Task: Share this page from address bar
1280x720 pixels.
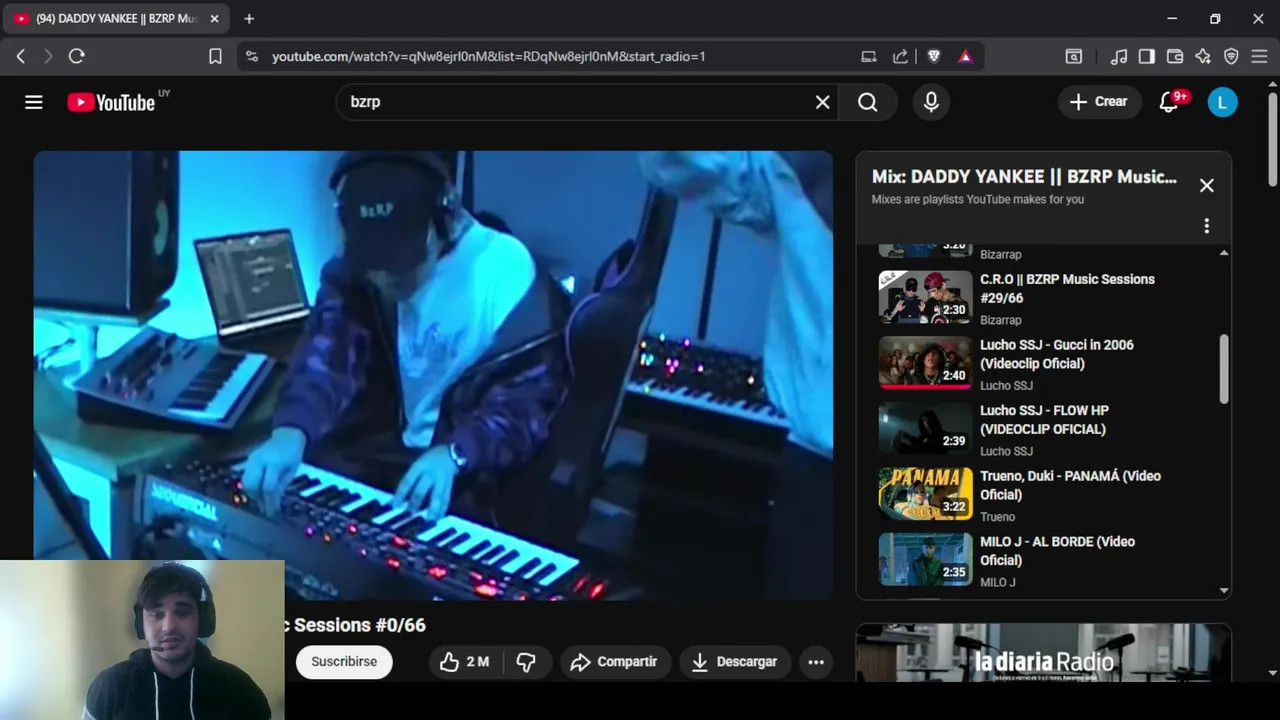Action: [900, 57]
